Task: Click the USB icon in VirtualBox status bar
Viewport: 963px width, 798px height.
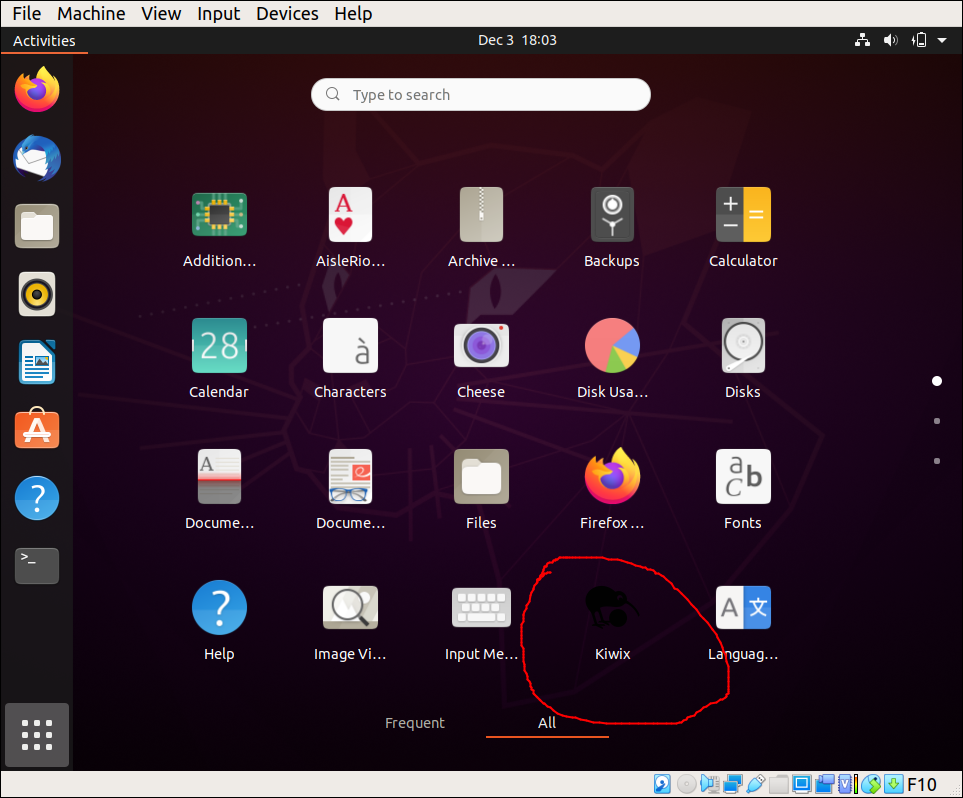Action: 757,783
